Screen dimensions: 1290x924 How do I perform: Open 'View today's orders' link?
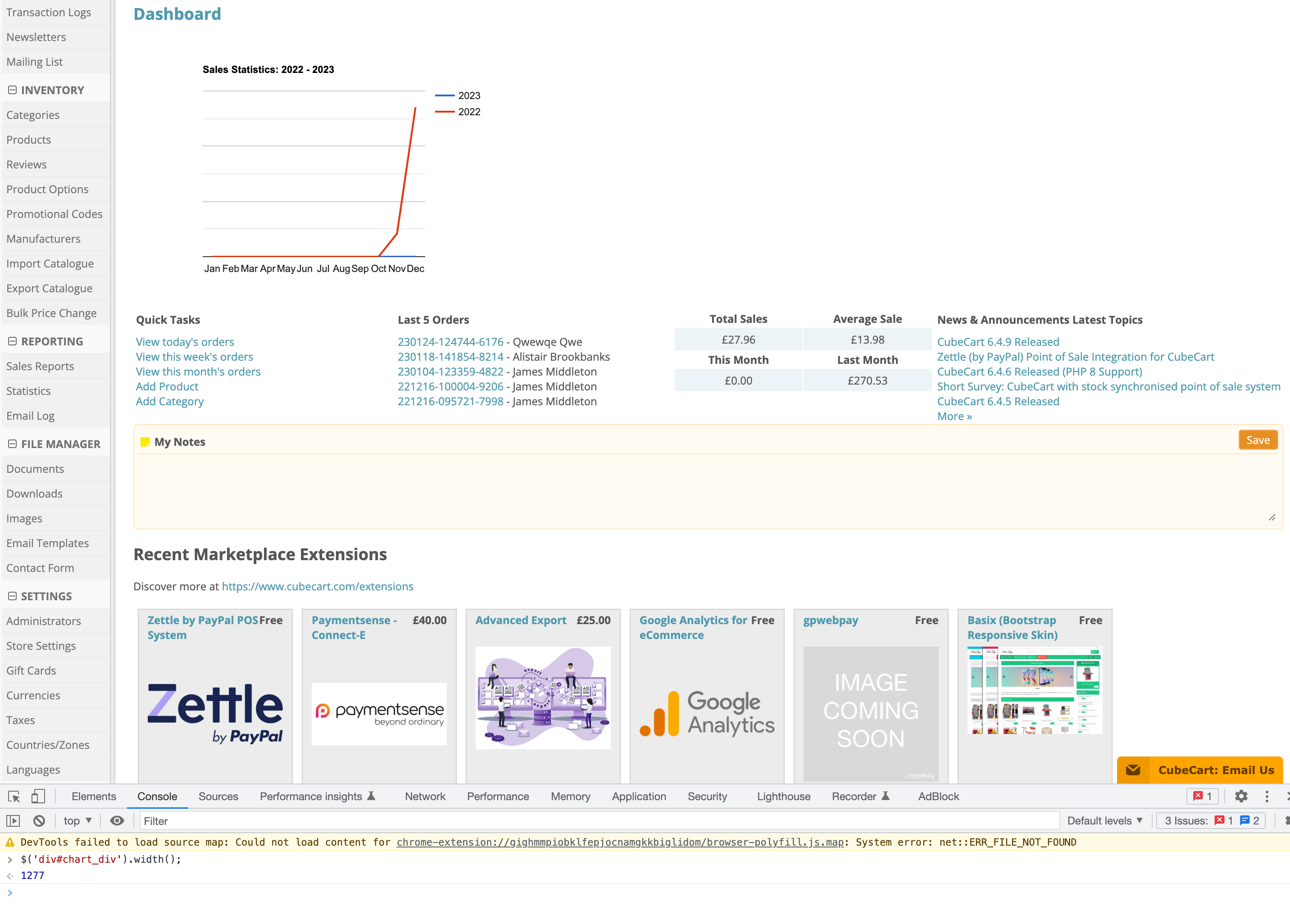pos(185,342)
